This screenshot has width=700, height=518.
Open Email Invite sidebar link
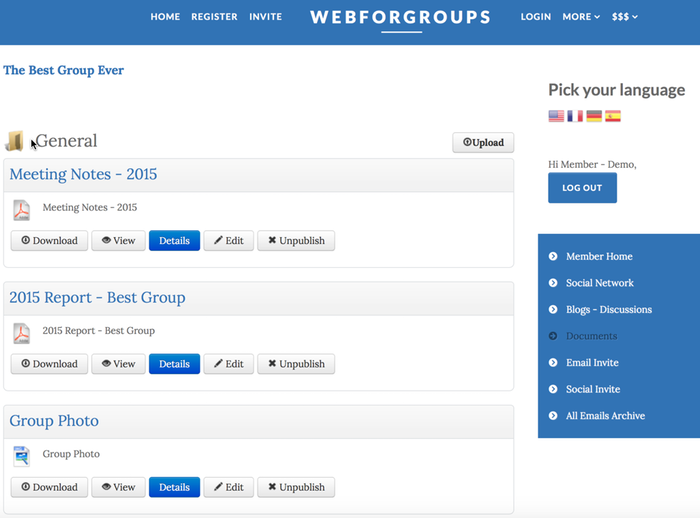[592, 363]
